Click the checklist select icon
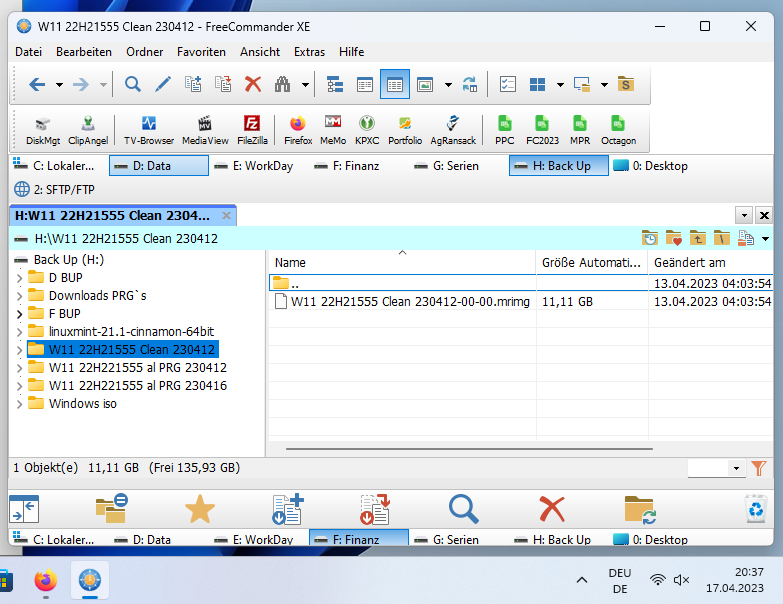The height and width of the screenshot is (604, 783). [x=507, y=84]
